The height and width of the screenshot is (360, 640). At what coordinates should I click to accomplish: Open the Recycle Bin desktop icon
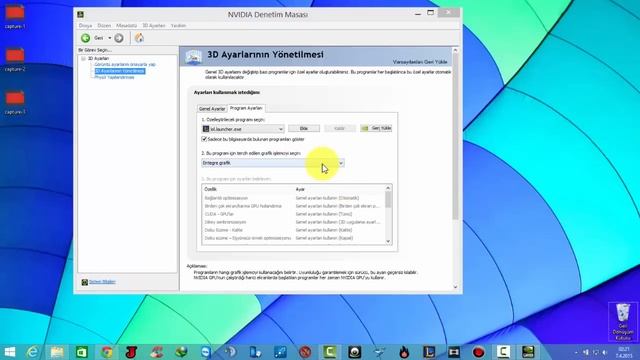[x=623, y=322]
